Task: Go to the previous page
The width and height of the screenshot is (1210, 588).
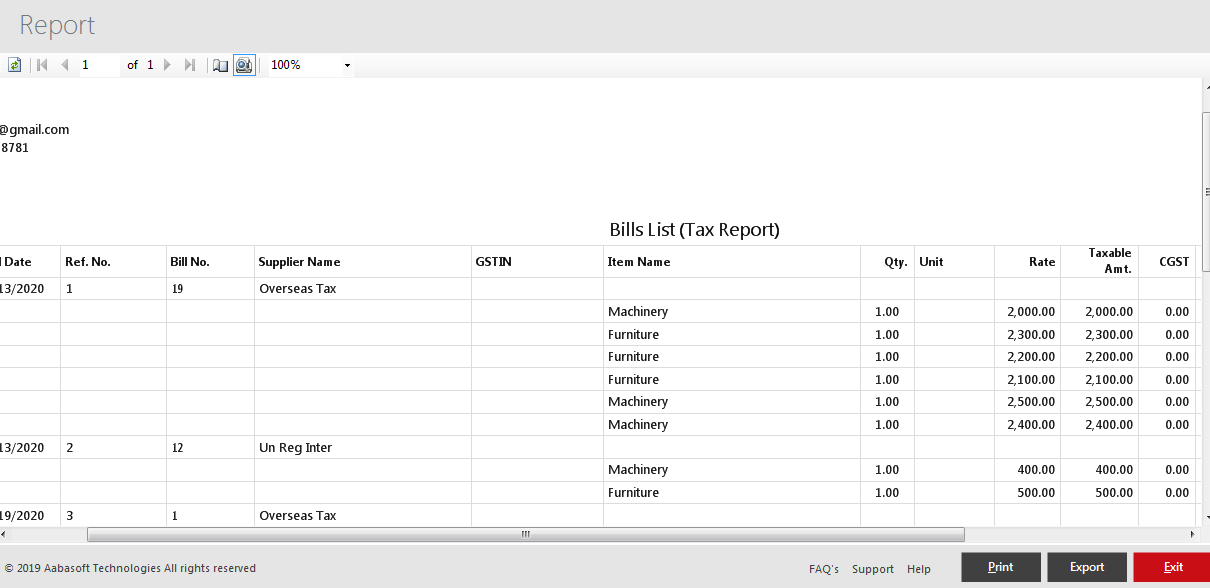Action: click(64, 64)
